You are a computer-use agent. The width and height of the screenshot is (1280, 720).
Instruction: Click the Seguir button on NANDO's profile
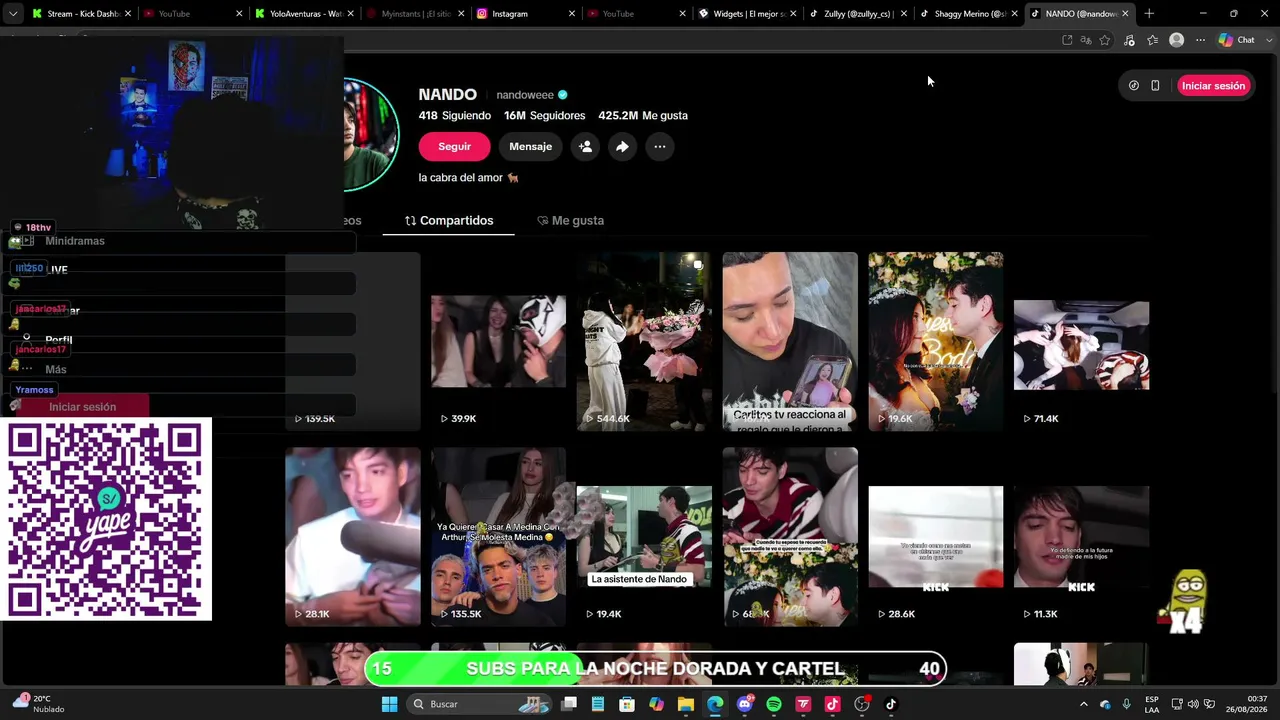454,146
